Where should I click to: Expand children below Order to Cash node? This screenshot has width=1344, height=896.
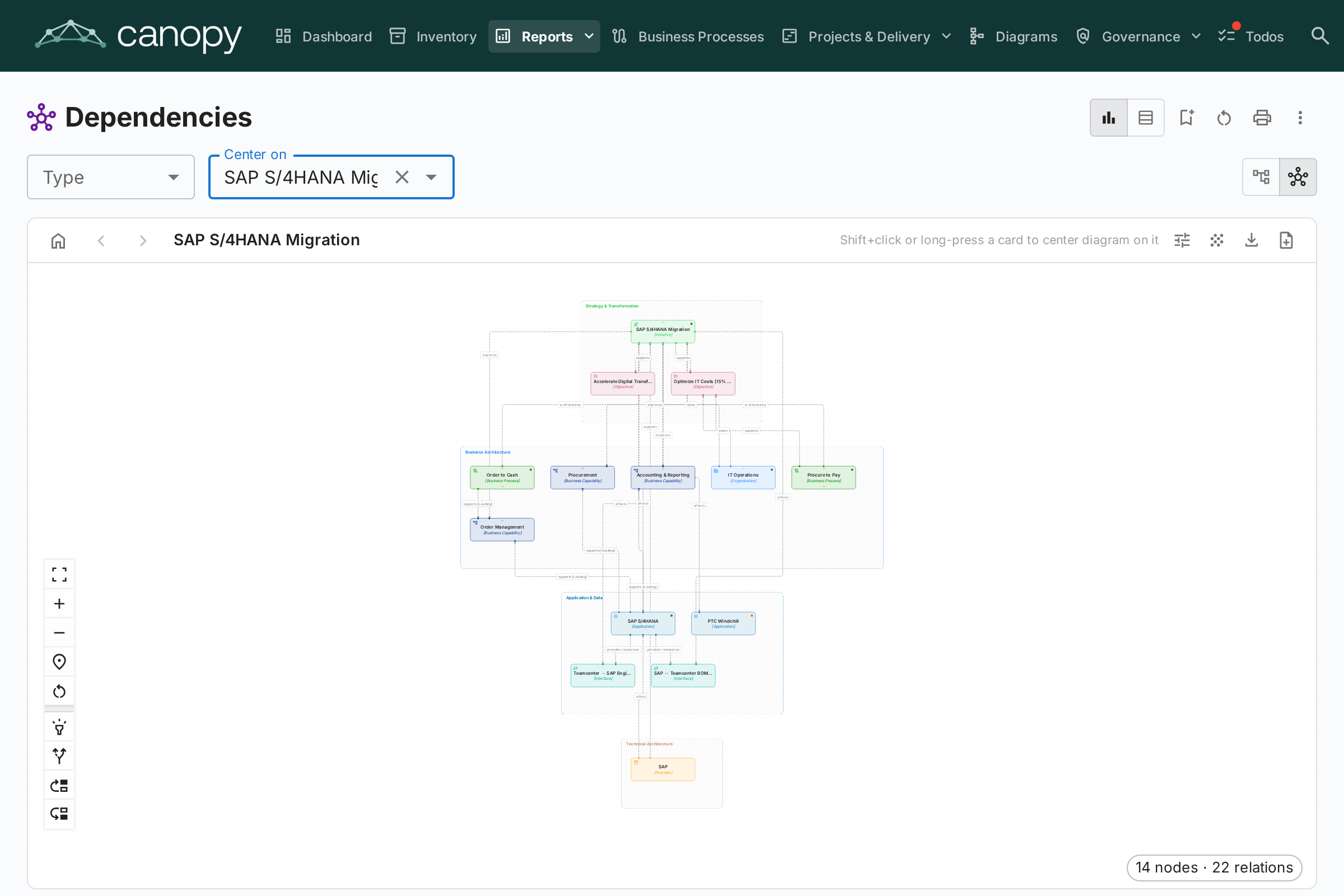click(x=502, y=486)
